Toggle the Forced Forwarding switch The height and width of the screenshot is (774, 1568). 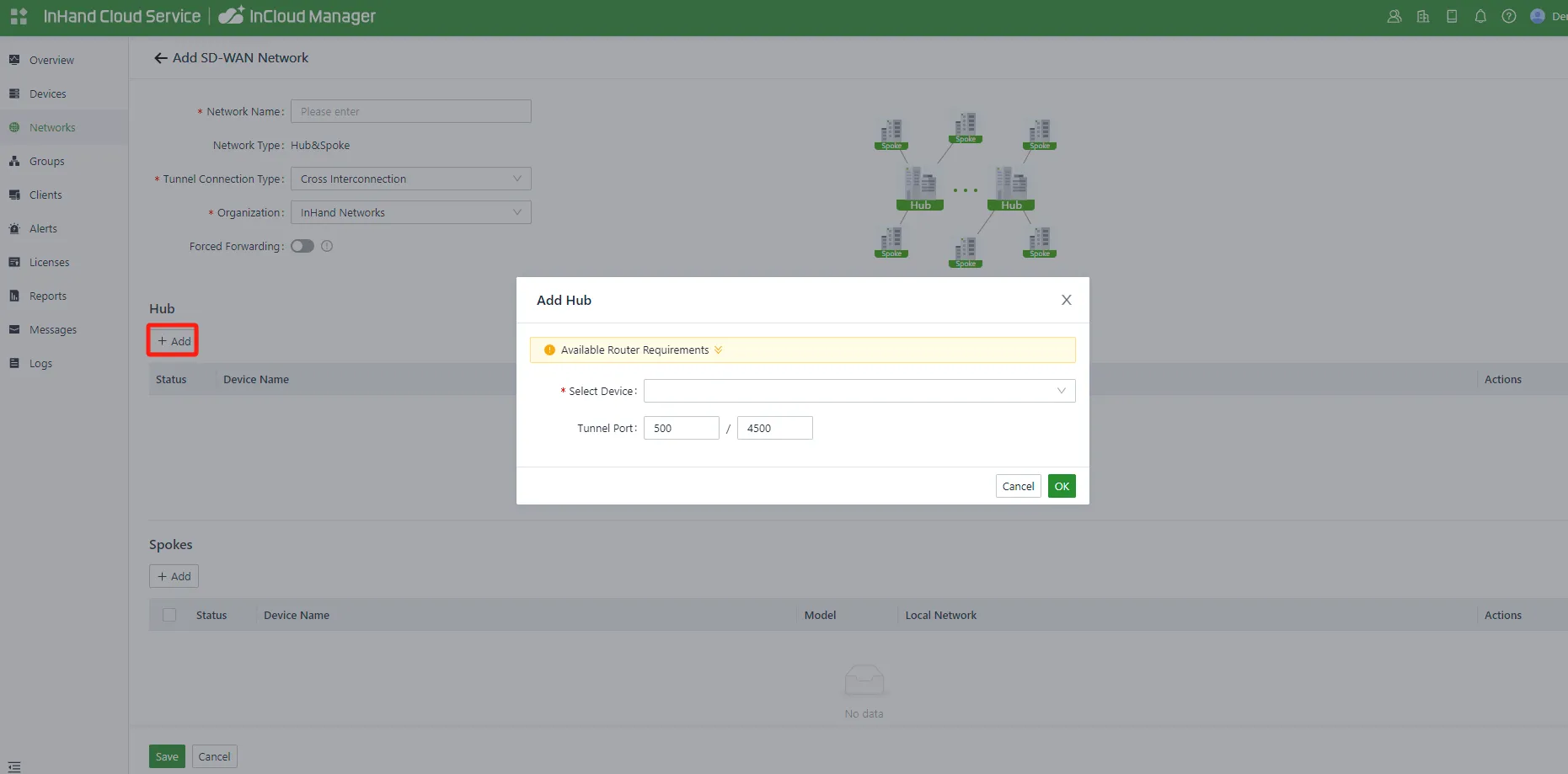(x=302, y=246)
